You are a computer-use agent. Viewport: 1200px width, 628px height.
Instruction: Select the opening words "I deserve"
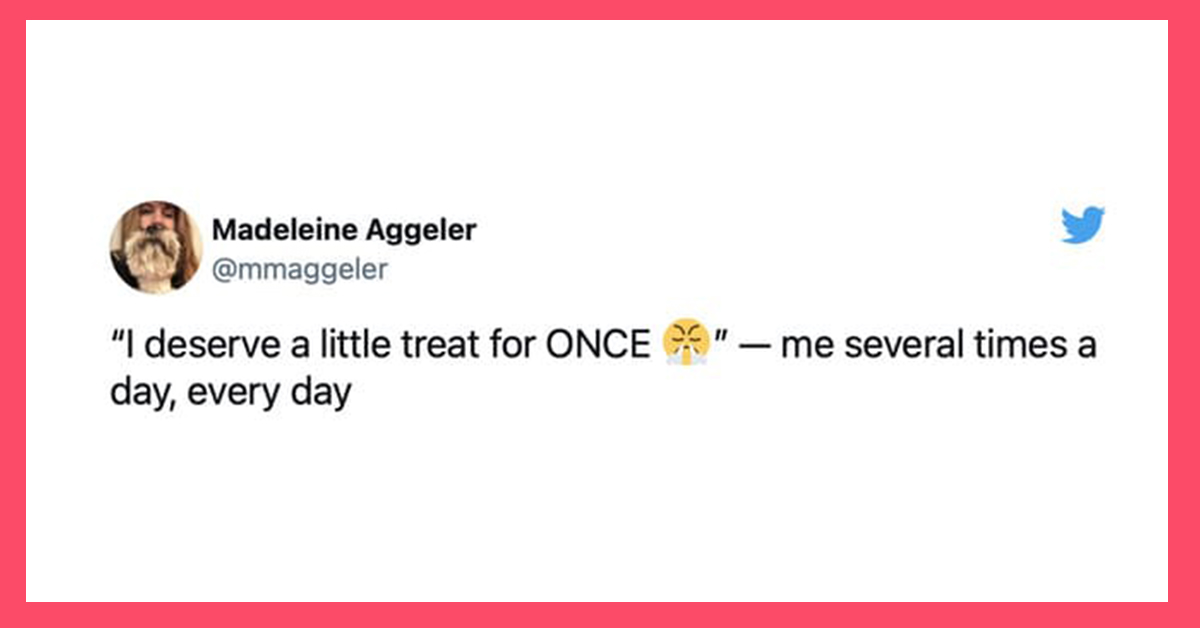point(188,347)
